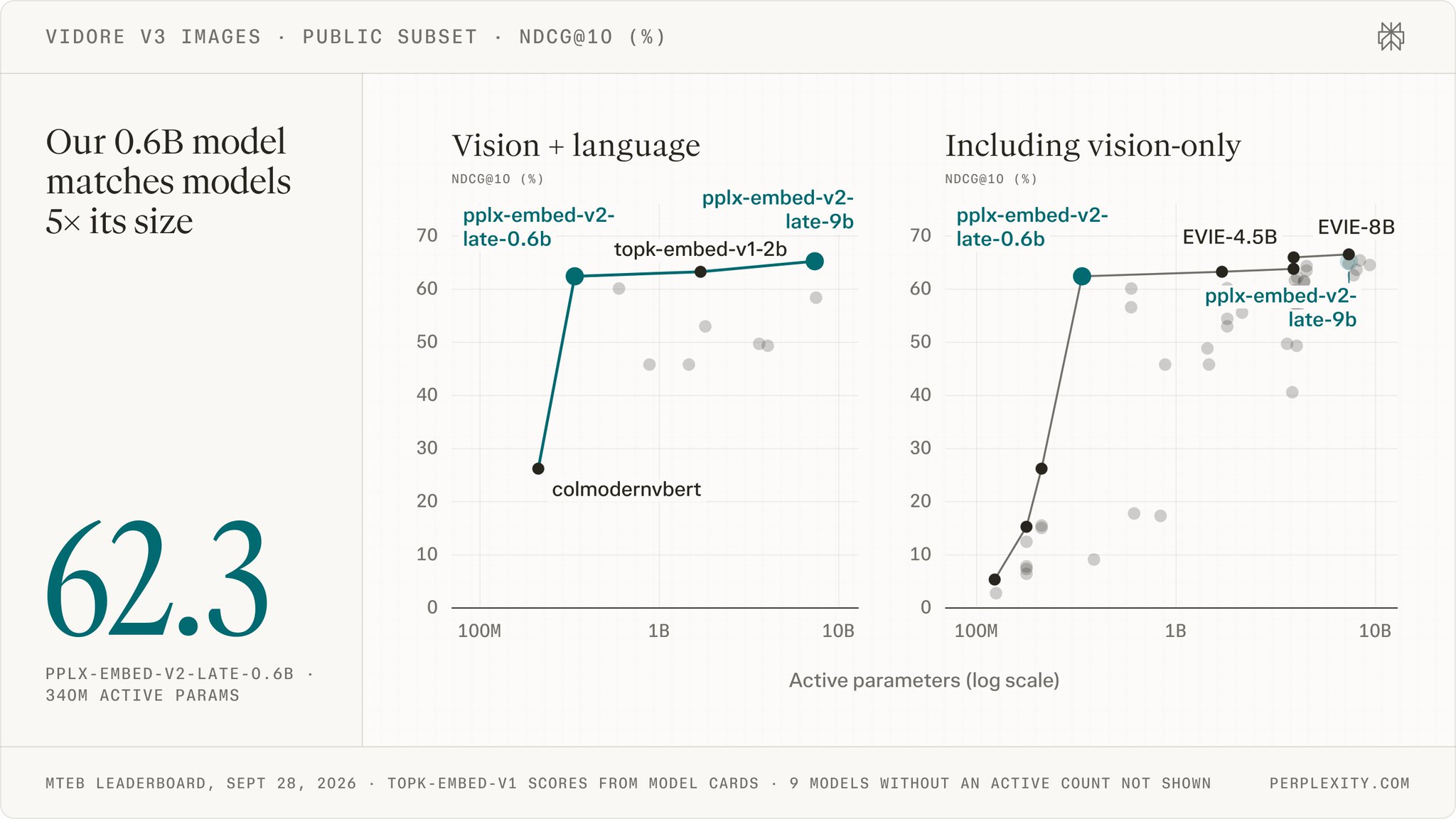This screenshot has height=819, width=1456.
Task: Click the teal 0.6b data point in left chart
Action: pos(574,277)
